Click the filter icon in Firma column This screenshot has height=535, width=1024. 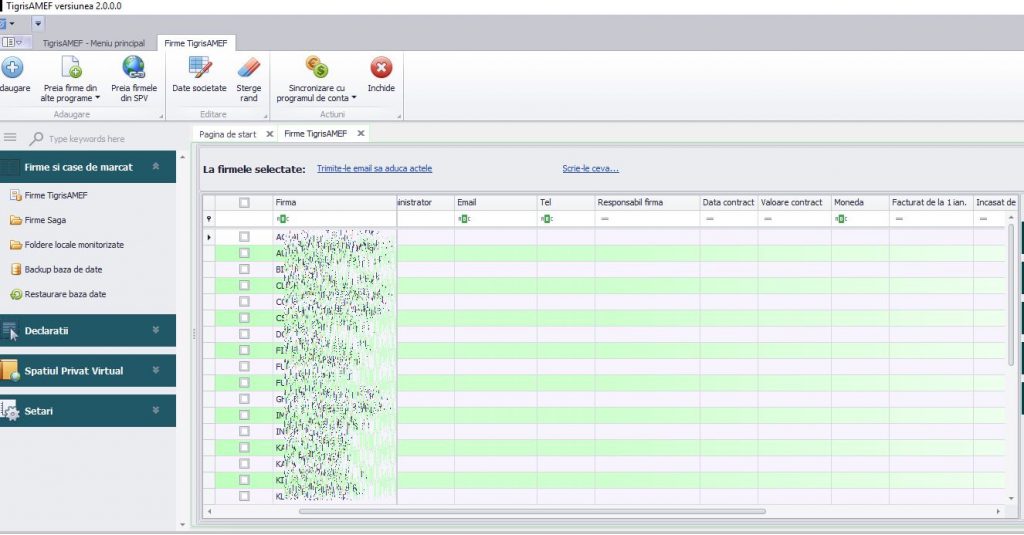coord(282,219)
